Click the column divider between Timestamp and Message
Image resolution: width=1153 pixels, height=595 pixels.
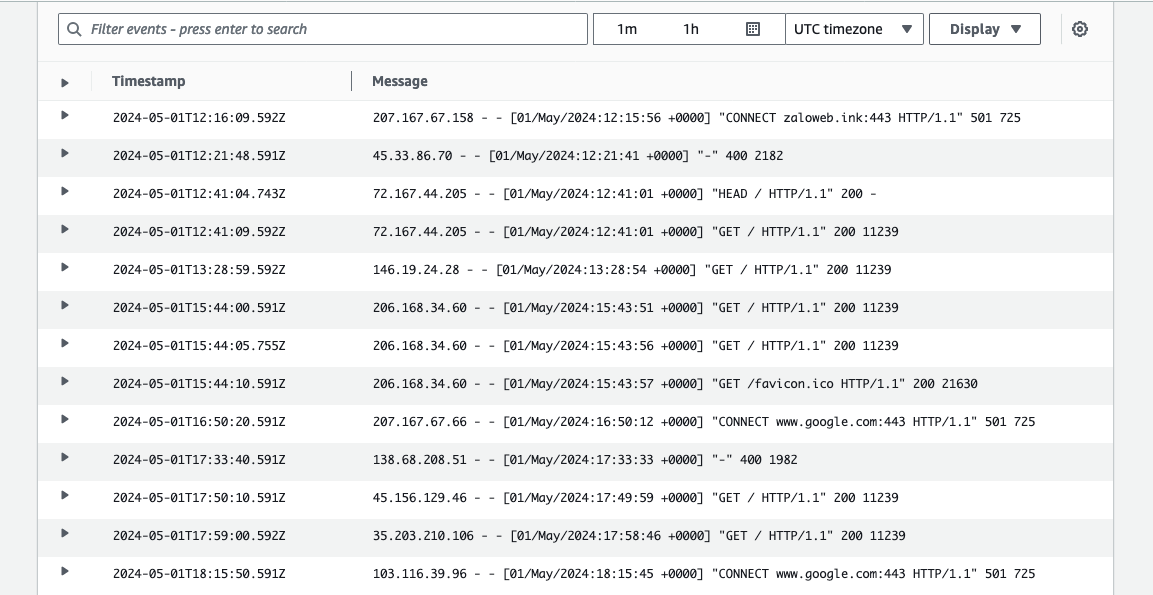coord(351,81)
